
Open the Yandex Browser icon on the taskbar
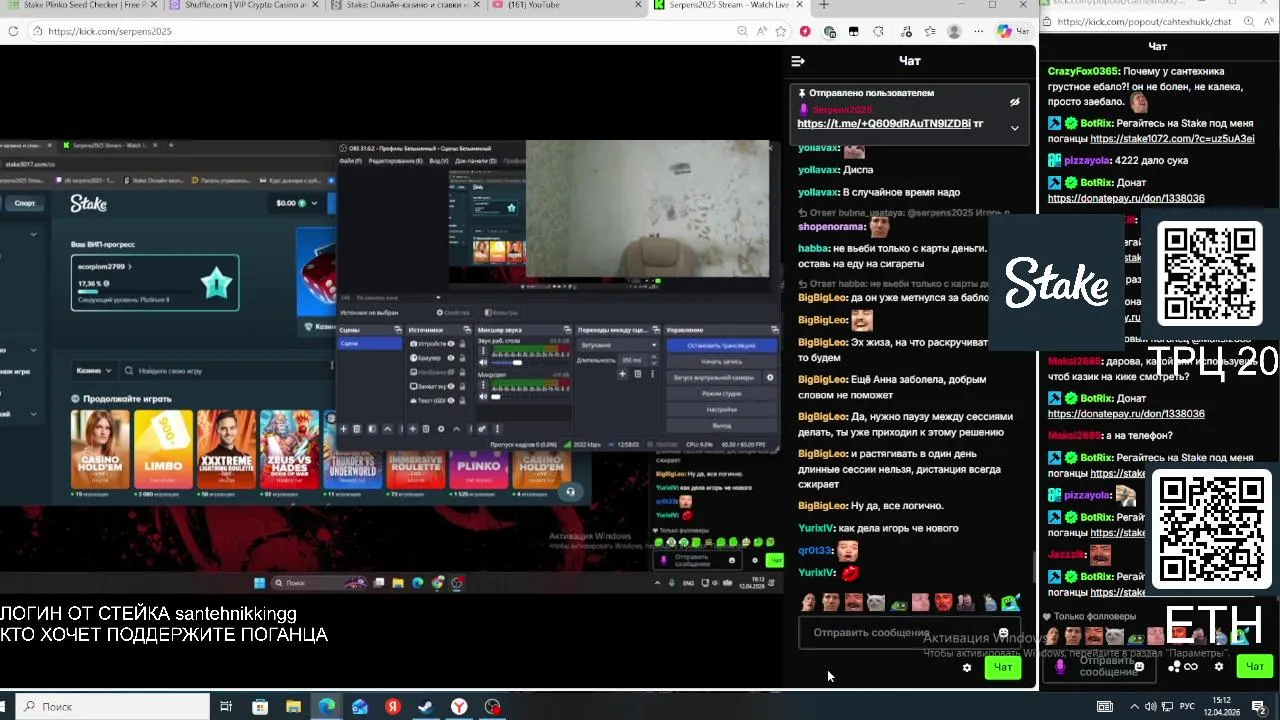459,706
